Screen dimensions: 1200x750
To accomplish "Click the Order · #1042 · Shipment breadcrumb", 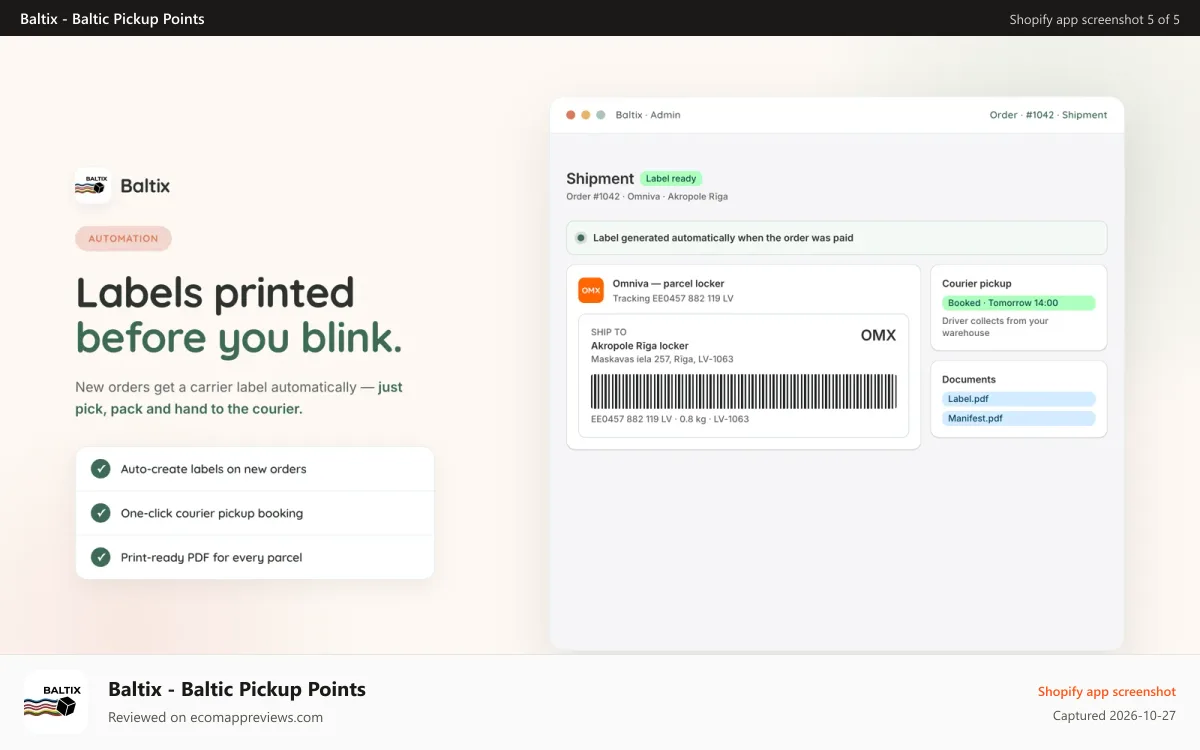I will (x=1049, y=115).
